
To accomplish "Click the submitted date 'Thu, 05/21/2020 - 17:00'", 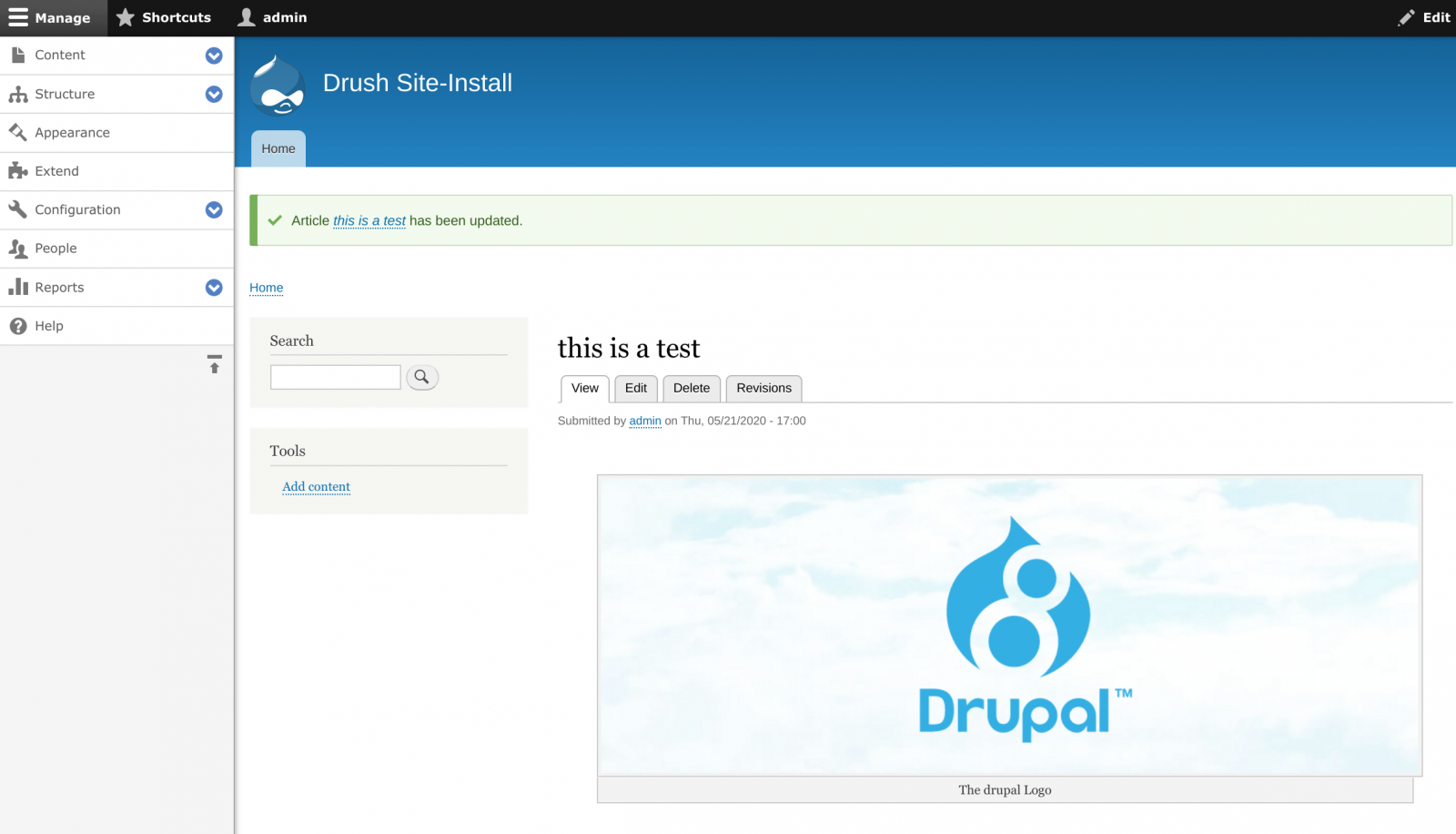I will (743, 421).
